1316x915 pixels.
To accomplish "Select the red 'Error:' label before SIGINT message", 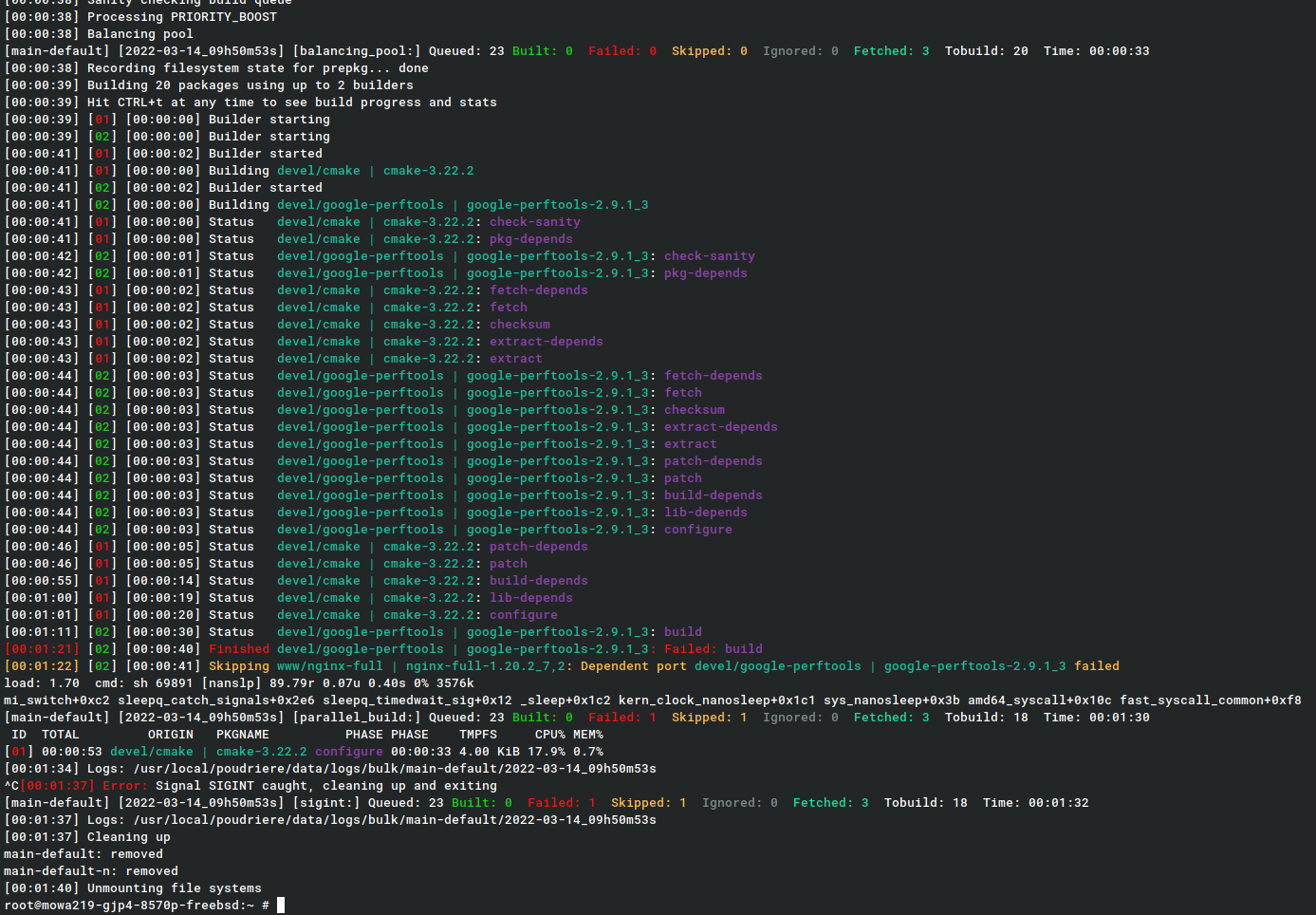I will point(125,786).
